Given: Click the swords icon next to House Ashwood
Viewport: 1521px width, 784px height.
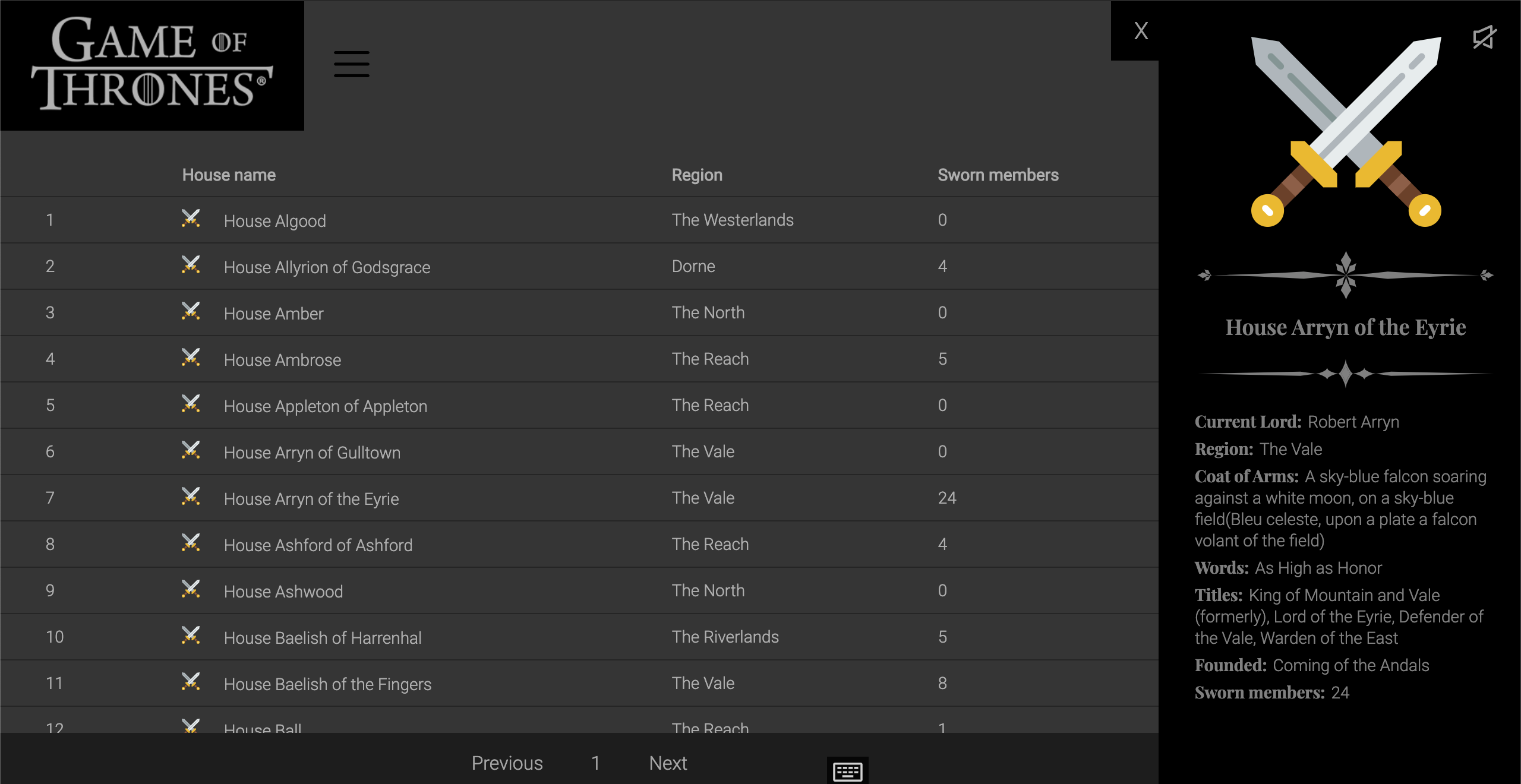Looking at the screenshot, I should pyautogui.click(x=191, y=589).
